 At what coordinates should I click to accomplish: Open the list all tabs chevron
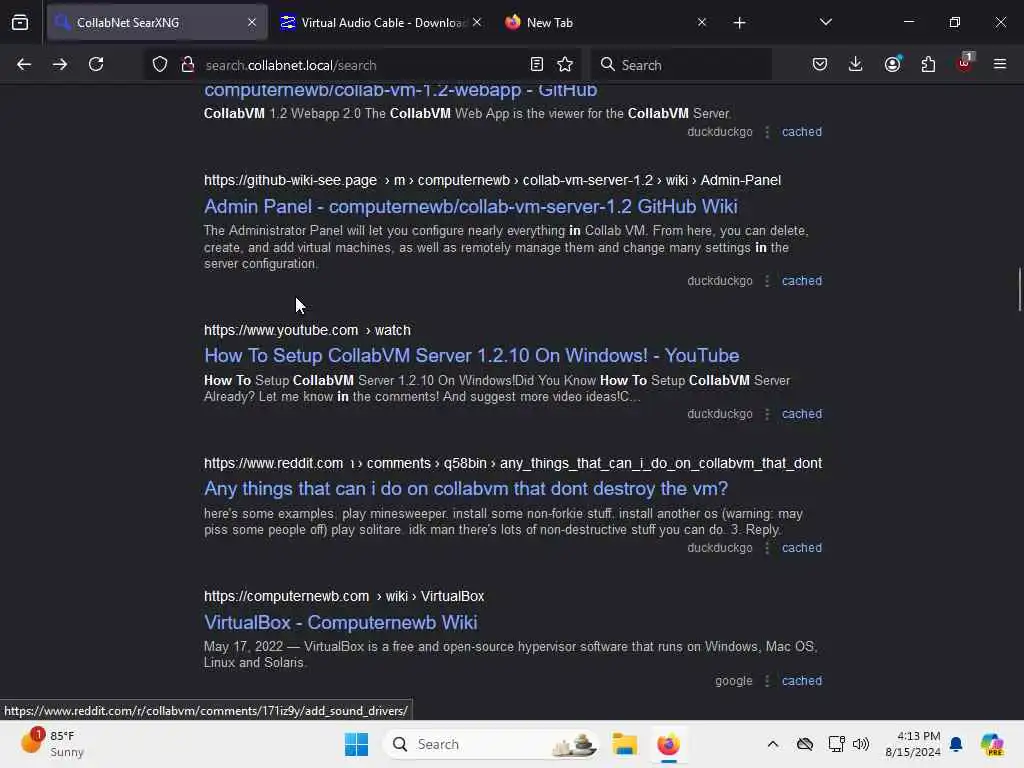click(826, 22)
